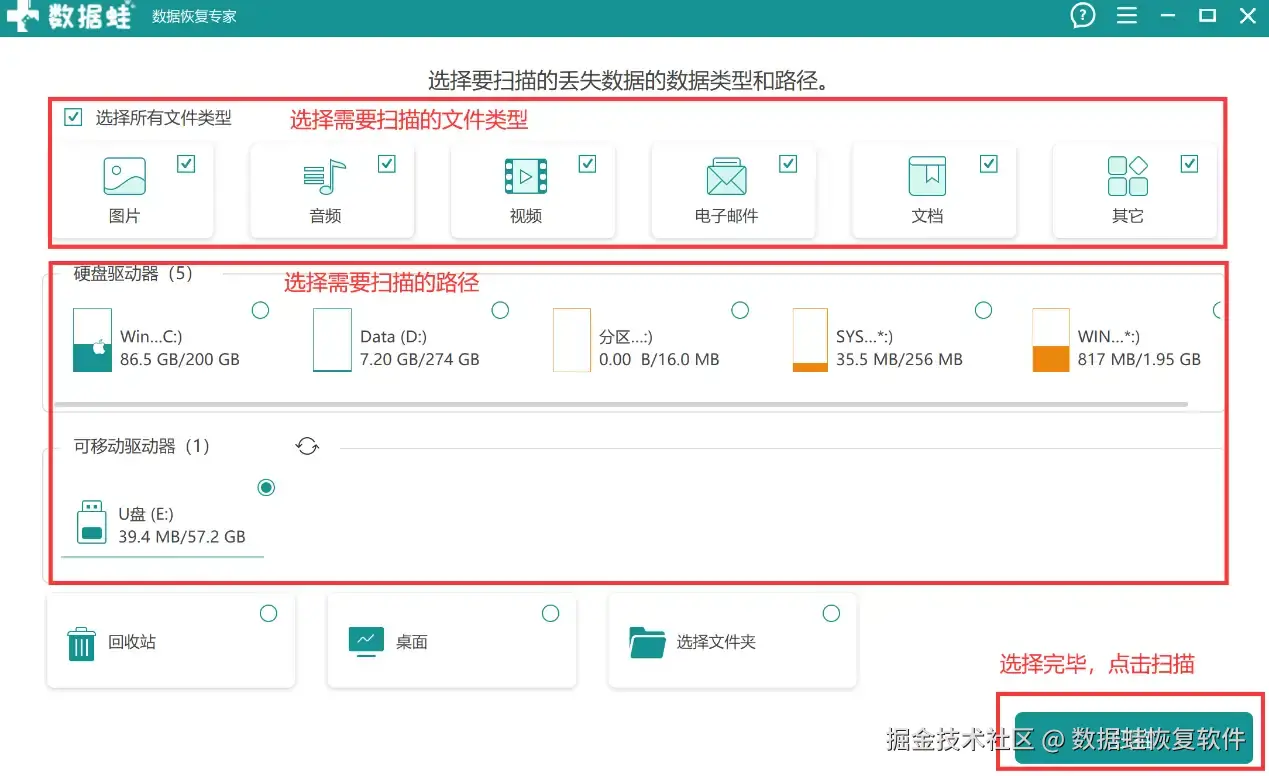
Task: Select the 回收站 radio button
Action: [x=268, y=613]
